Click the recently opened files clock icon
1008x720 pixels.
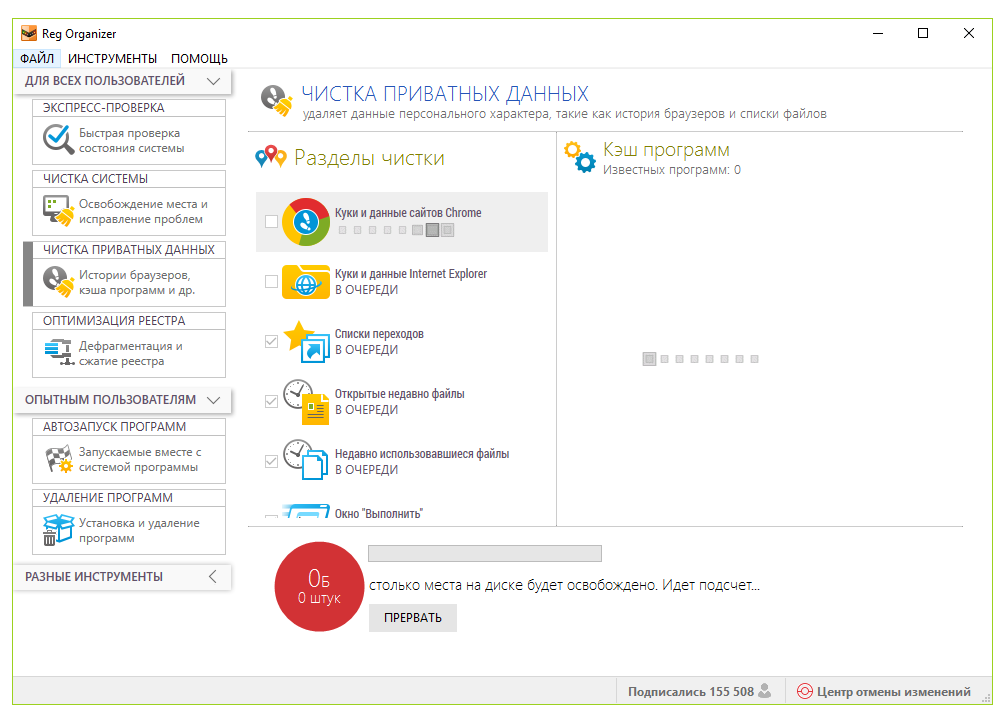click(307, 402)
